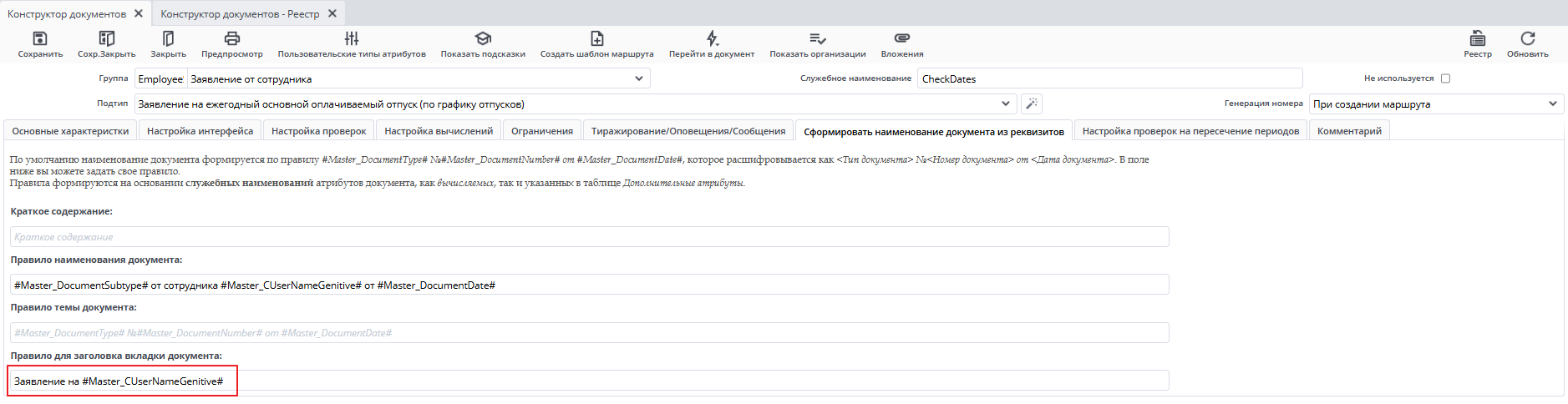The width and height of the screenshot is (1568, 404).
Task: Toggle the Не используется checkbox
Action: 1445,78
